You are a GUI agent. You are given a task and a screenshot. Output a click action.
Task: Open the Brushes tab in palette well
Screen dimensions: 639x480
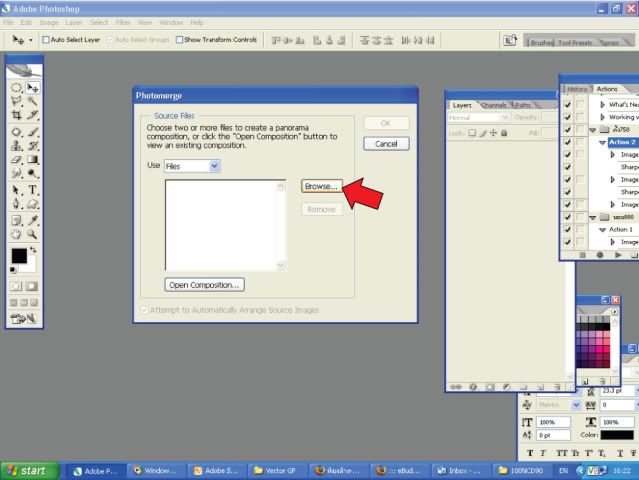[x=542, y=42]
